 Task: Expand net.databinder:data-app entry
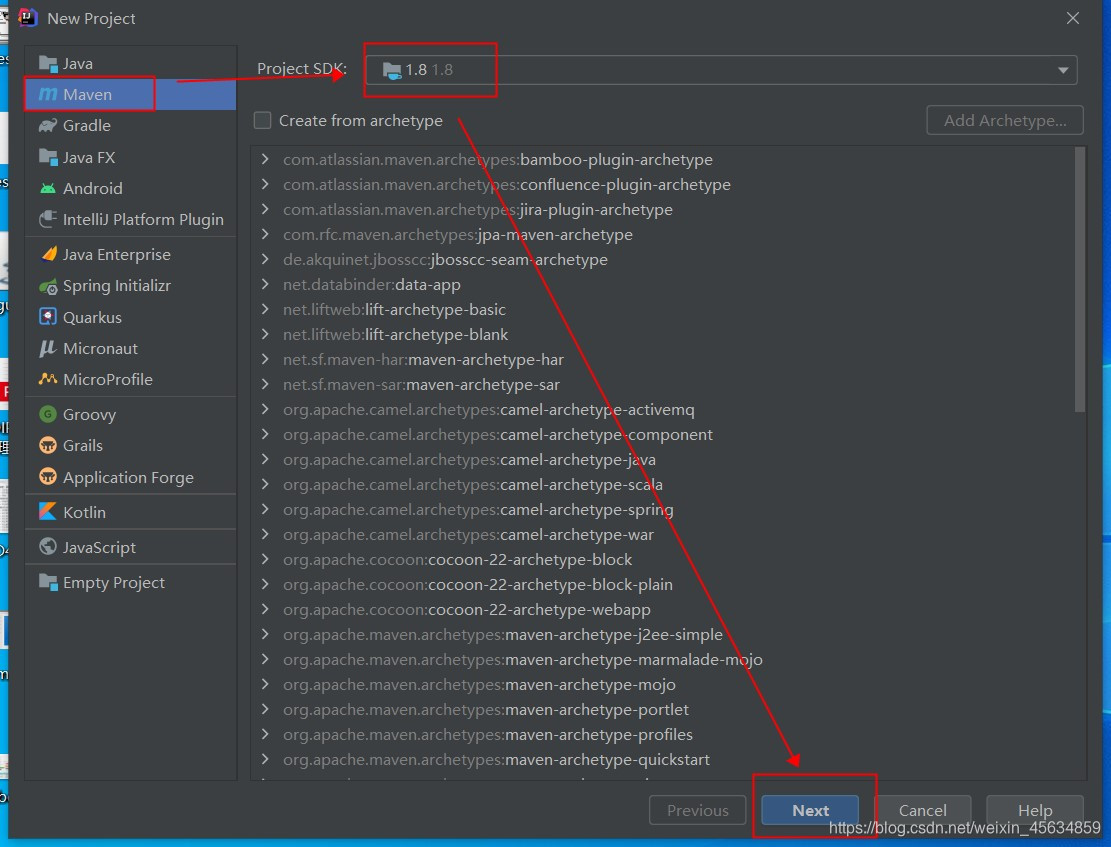265,284
